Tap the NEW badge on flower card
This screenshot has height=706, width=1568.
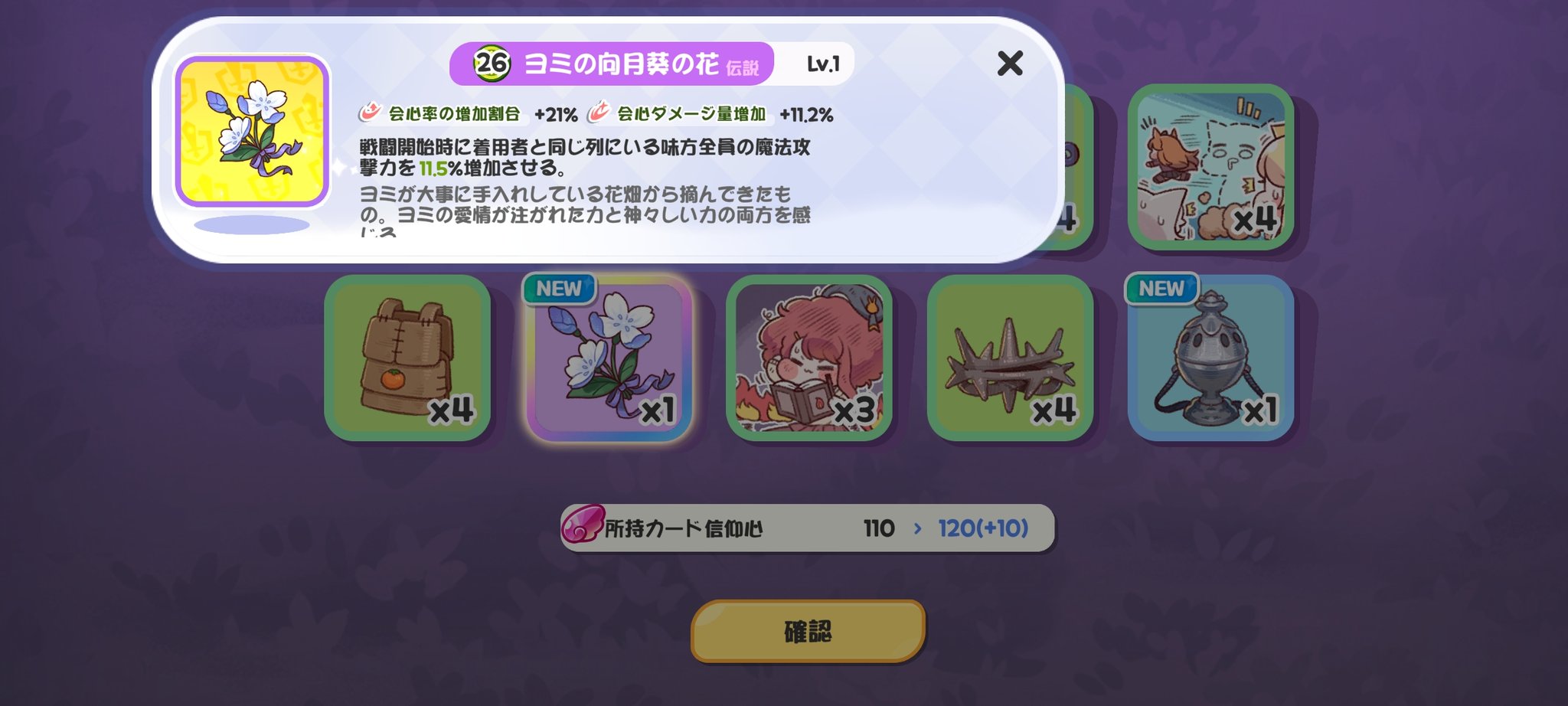point(559,289)
